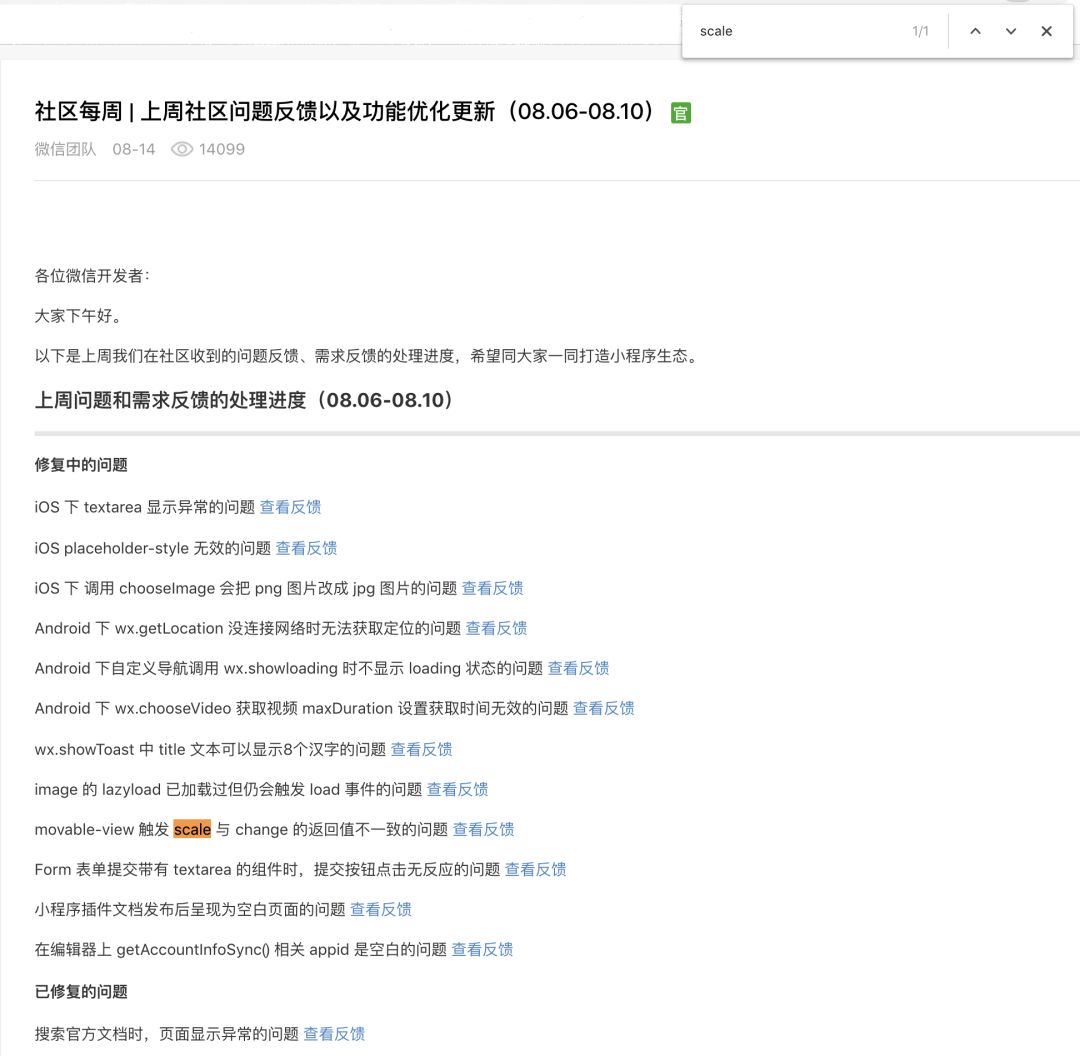Image resolution: width=1080 pixels, height=1056 pixels.
Task: Click the highlighted 'scale' search match
Action: click(x=192, y=829)
